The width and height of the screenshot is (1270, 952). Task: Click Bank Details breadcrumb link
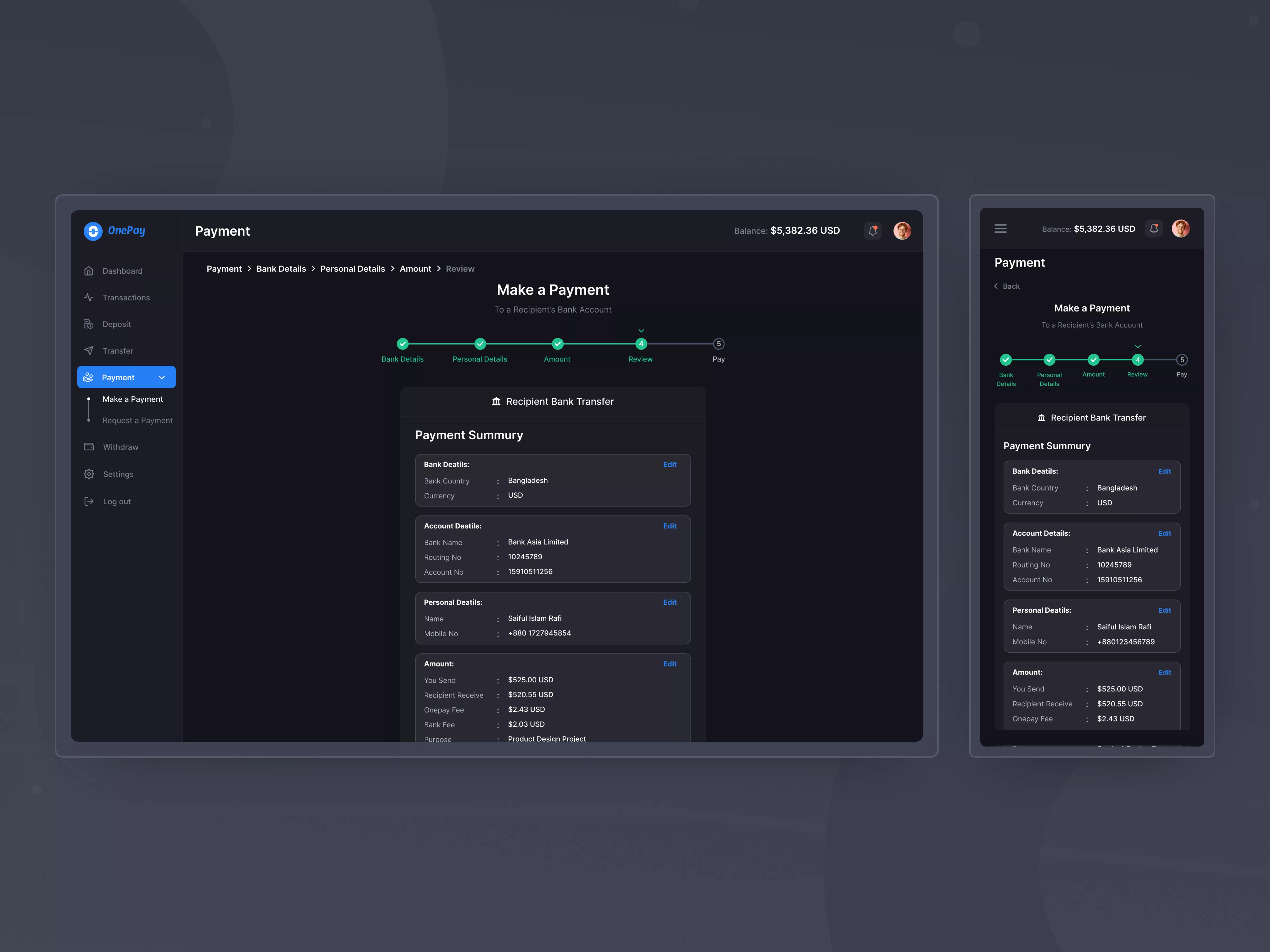pyautogui.click(x=281, y=269)
